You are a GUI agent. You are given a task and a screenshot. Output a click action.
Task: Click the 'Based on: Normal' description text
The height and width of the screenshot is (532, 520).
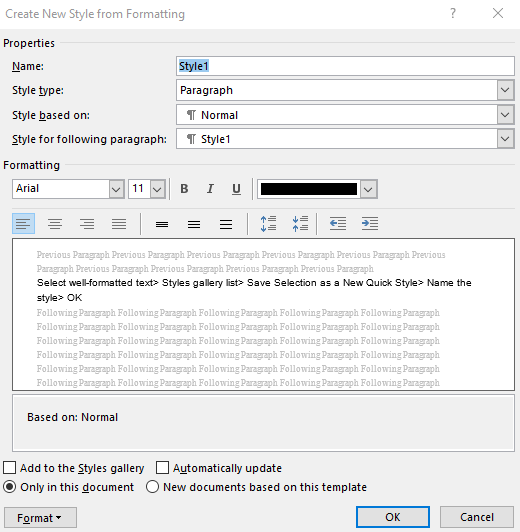click(x=73, y=417)
